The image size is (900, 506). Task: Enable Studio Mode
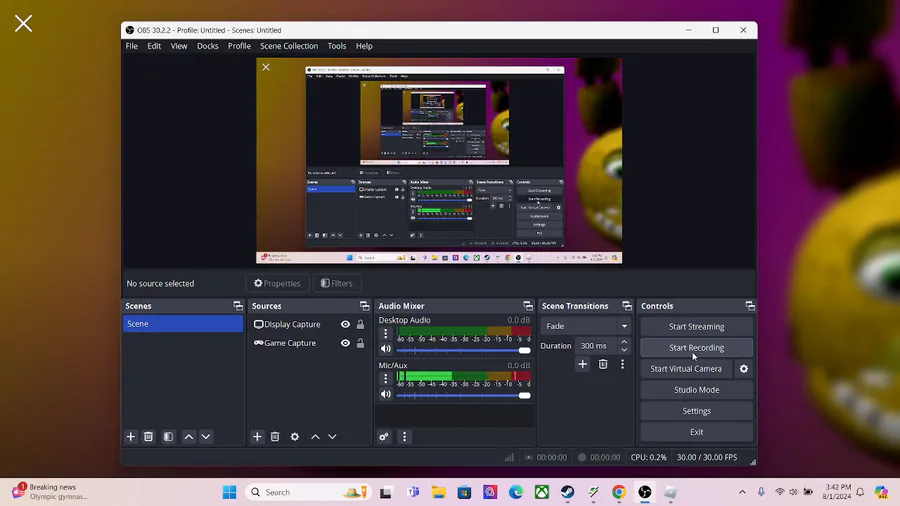(x=696, y=390)
